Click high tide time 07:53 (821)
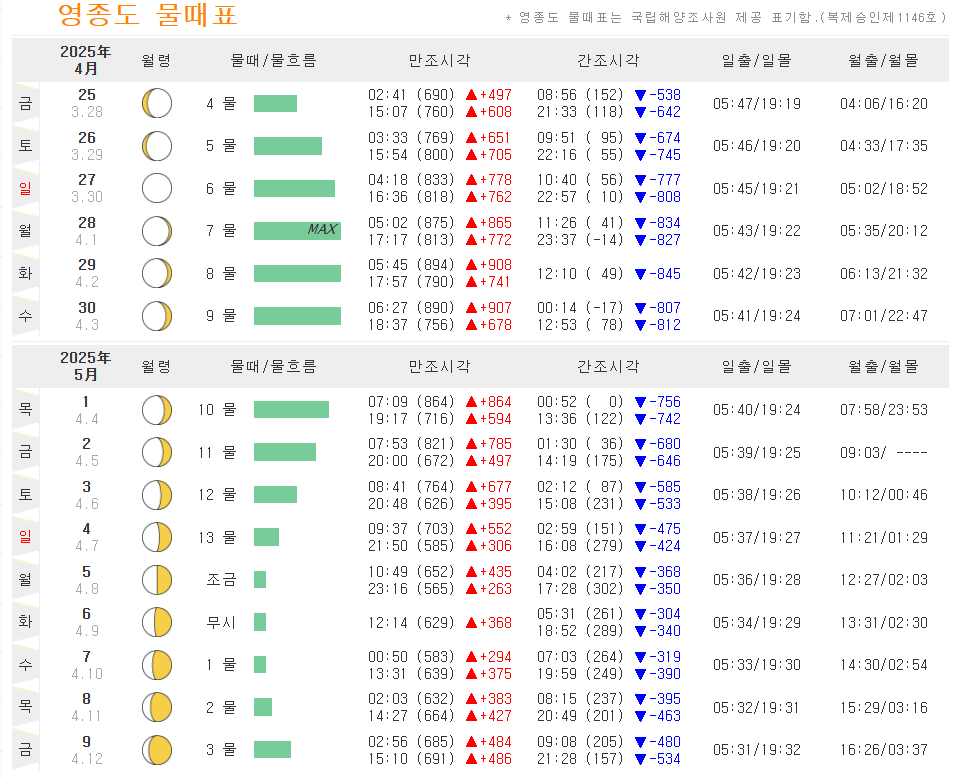 coord(411,444)
